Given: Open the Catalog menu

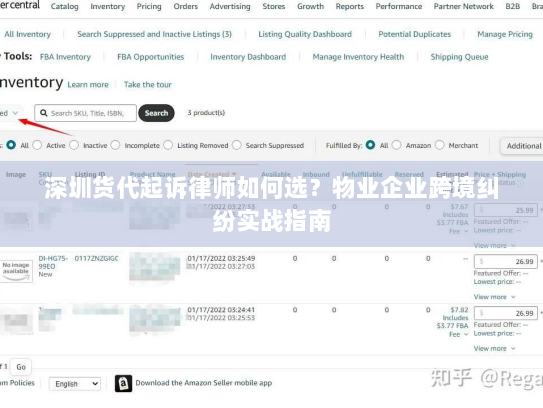Looking at the screenshot, I should (x=64, y=7).
